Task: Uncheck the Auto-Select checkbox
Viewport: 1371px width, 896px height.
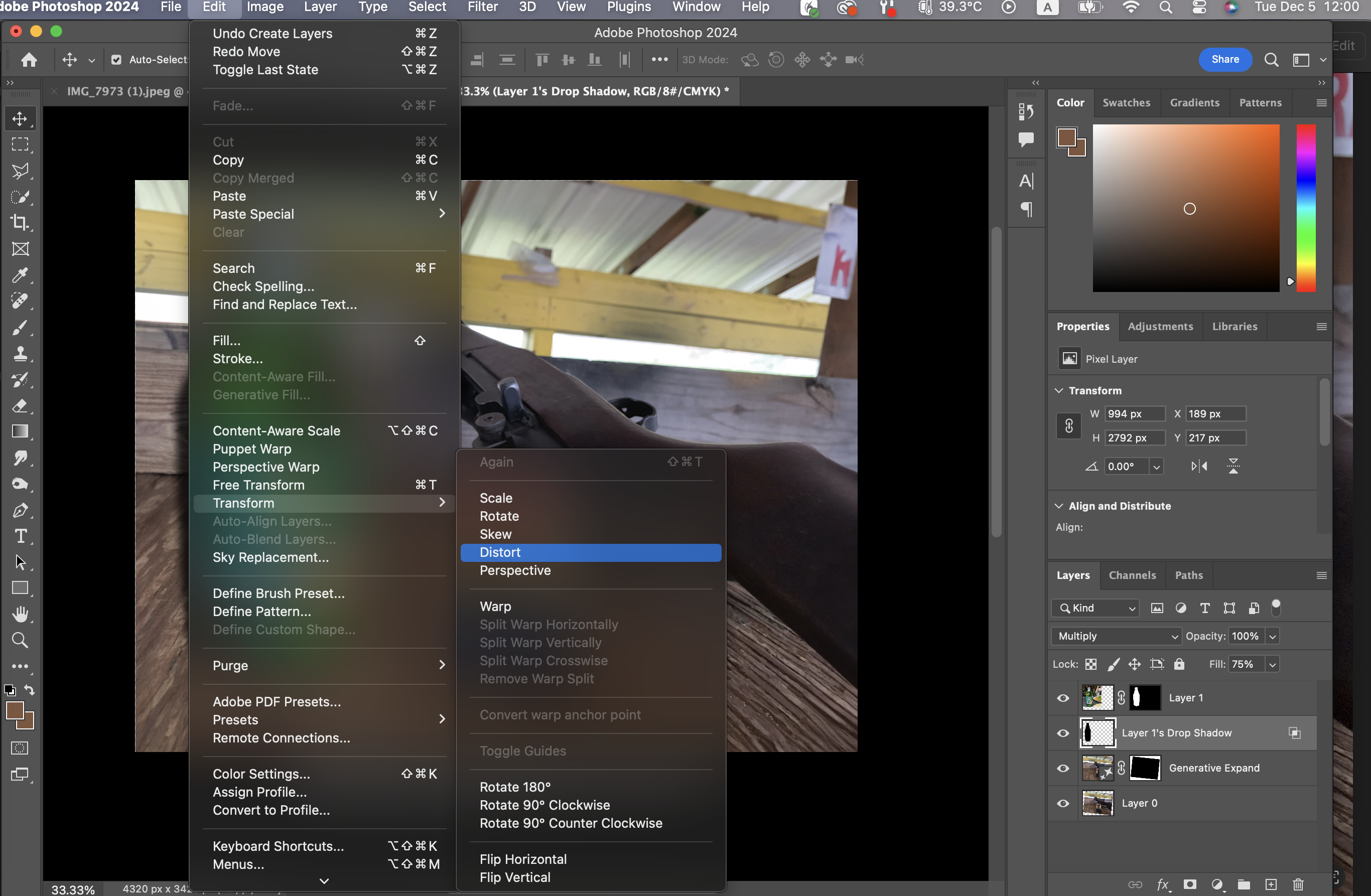Action: (x=116, y=60)
